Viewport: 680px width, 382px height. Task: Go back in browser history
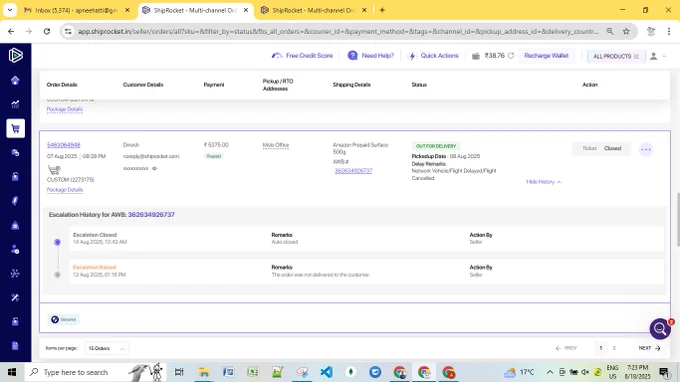11,31
